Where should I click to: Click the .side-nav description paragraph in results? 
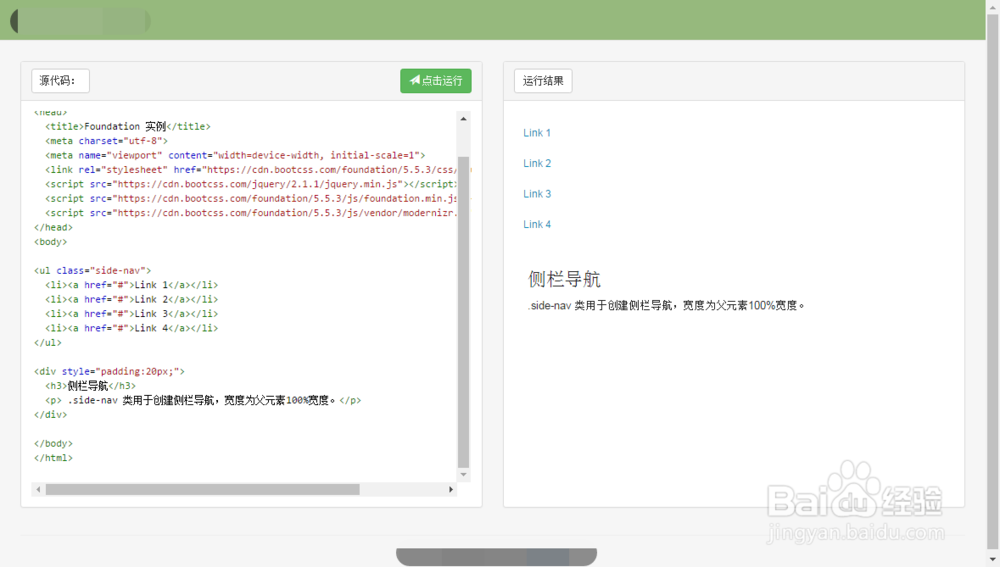point(666,306)
